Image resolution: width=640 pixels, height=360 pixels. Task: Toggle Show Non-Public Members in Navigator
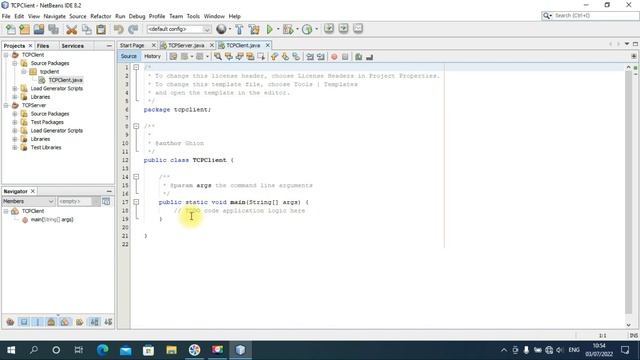(x=51, y=322)
